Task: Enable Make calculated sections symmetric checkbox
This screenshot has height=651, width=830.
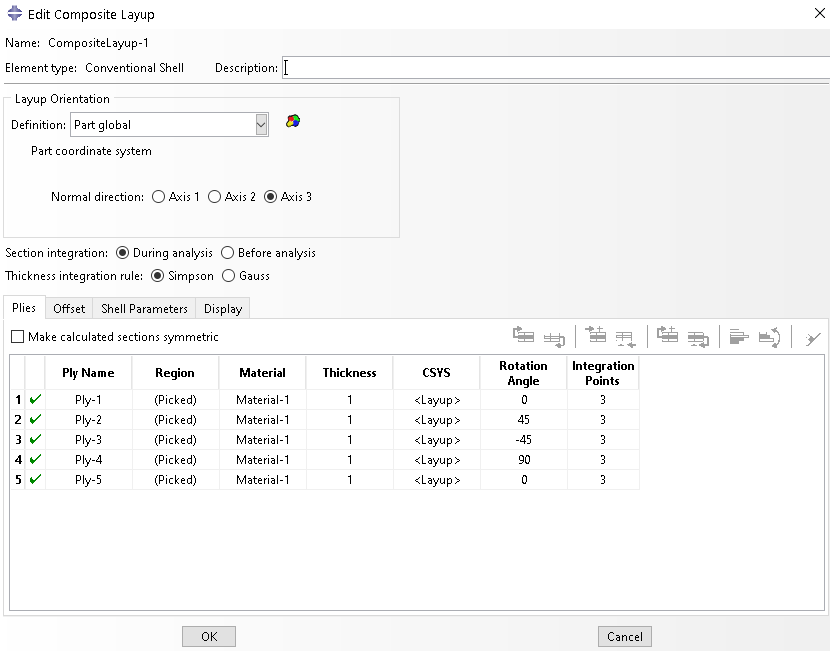Action: [x=18, y=337]
